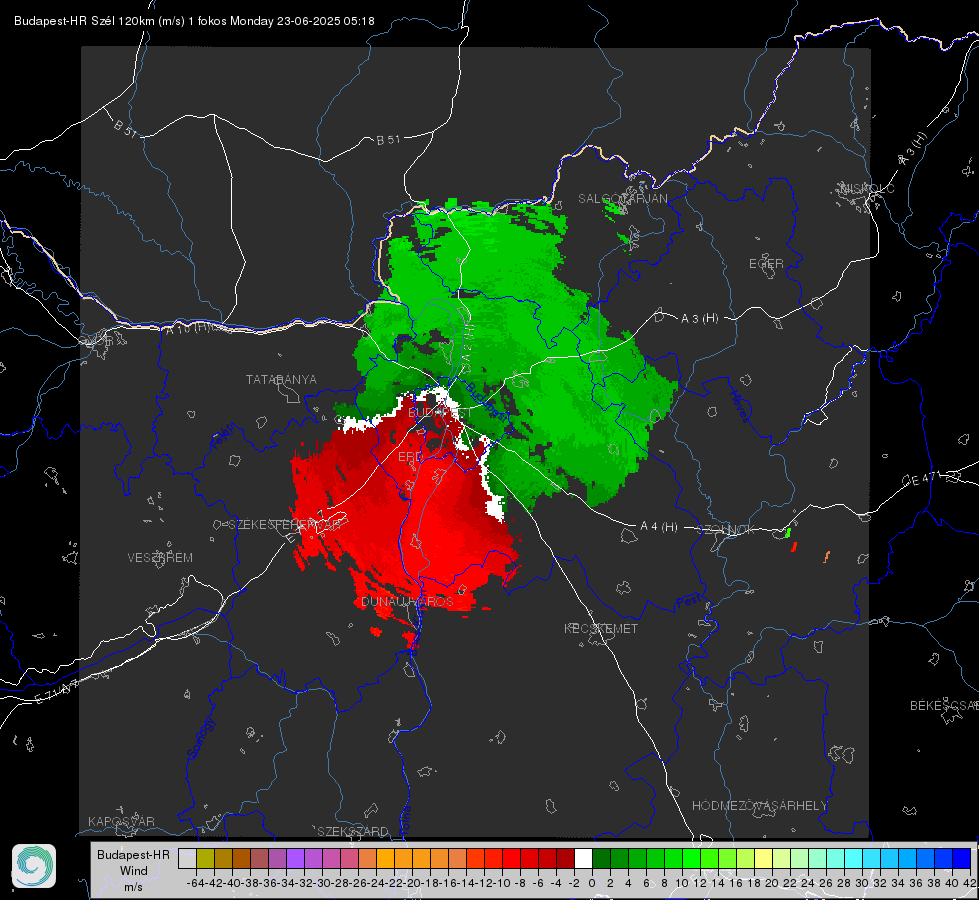
Task: Click the purple swatch above -34 in legend
Action: pyautogui.click(x=295, y=858)
